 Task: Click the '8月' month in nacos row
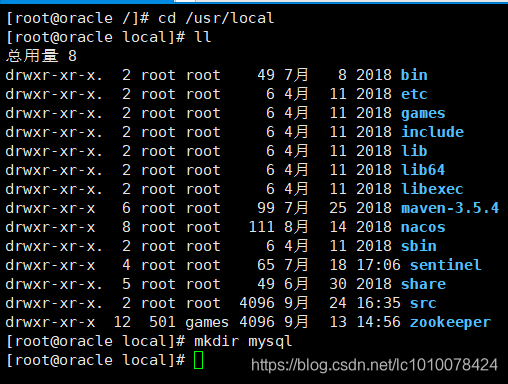click(x=296, y=227)
